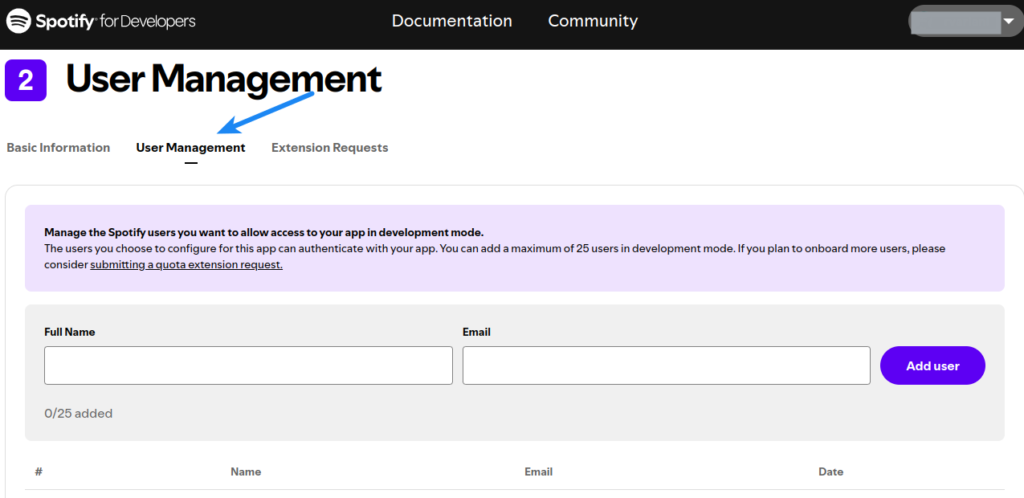Open the Documentation menu item
The height and width of the screenshot is (498, 1024).
click(452, 21)
